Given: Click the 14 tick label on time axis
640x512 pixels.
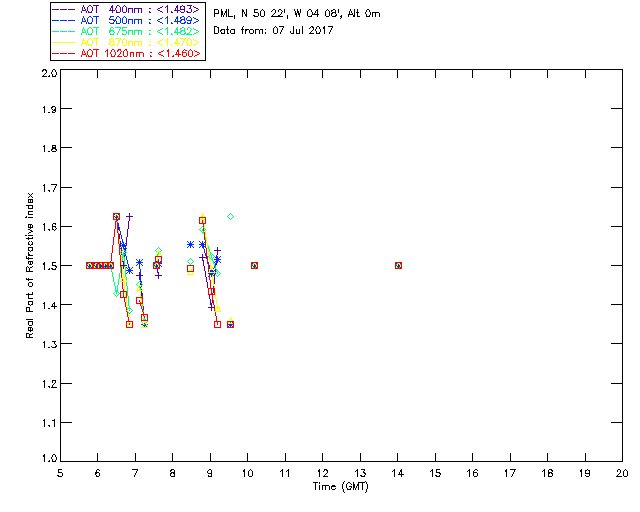Looking at the screenshot, I should (x=398, y=473).
